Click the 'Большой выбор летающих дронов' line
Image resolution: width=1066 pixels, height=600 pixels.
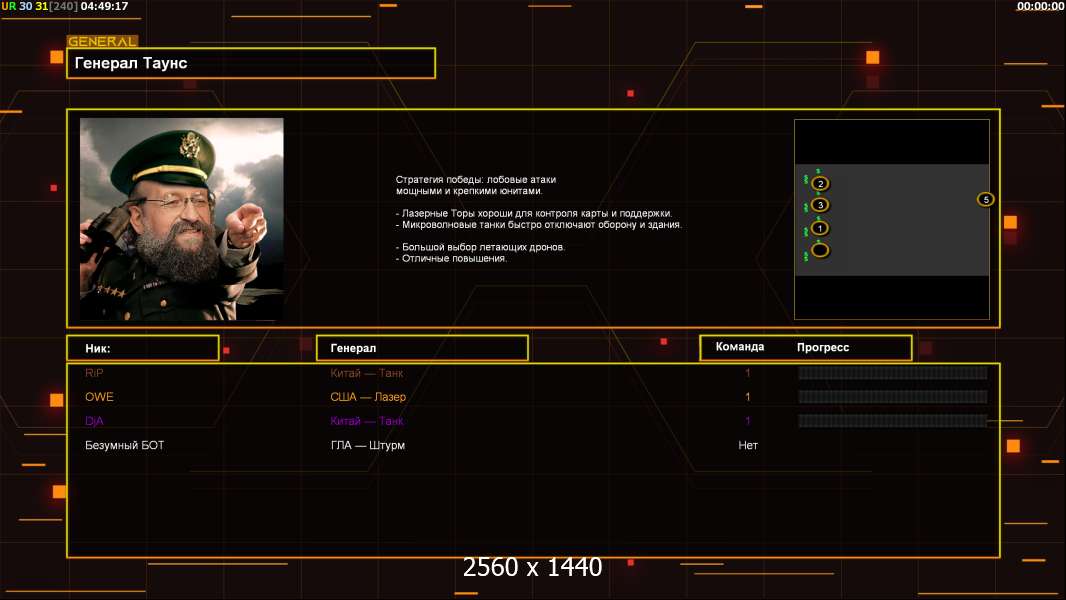point(480,247)
